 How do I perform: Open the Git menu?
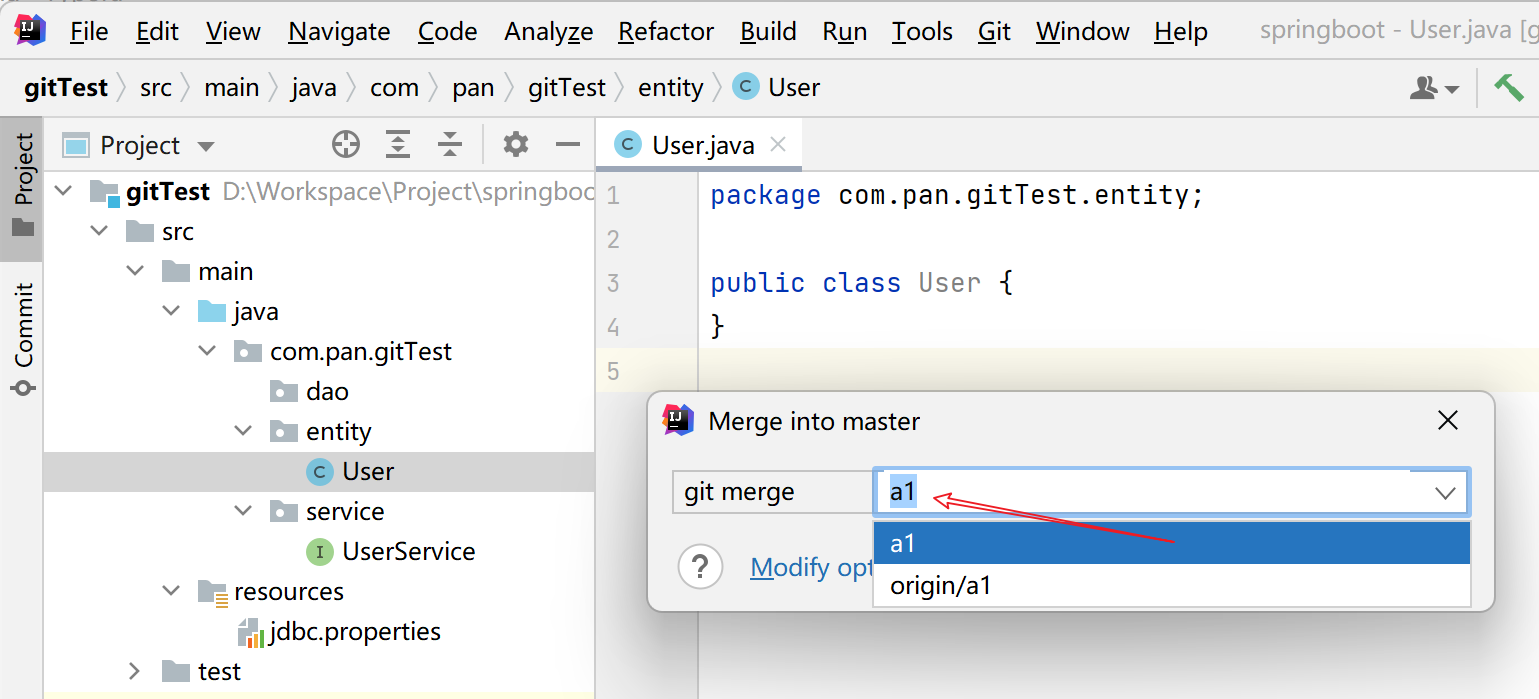(x=994, y=32)
